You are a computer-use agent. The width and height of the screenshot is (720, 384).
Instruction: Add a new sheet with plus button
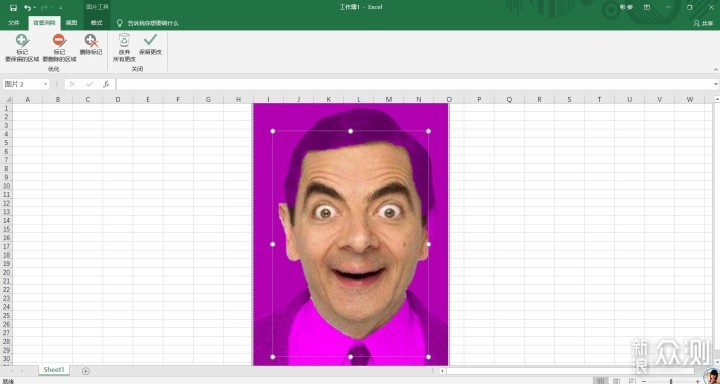point(86,371)
